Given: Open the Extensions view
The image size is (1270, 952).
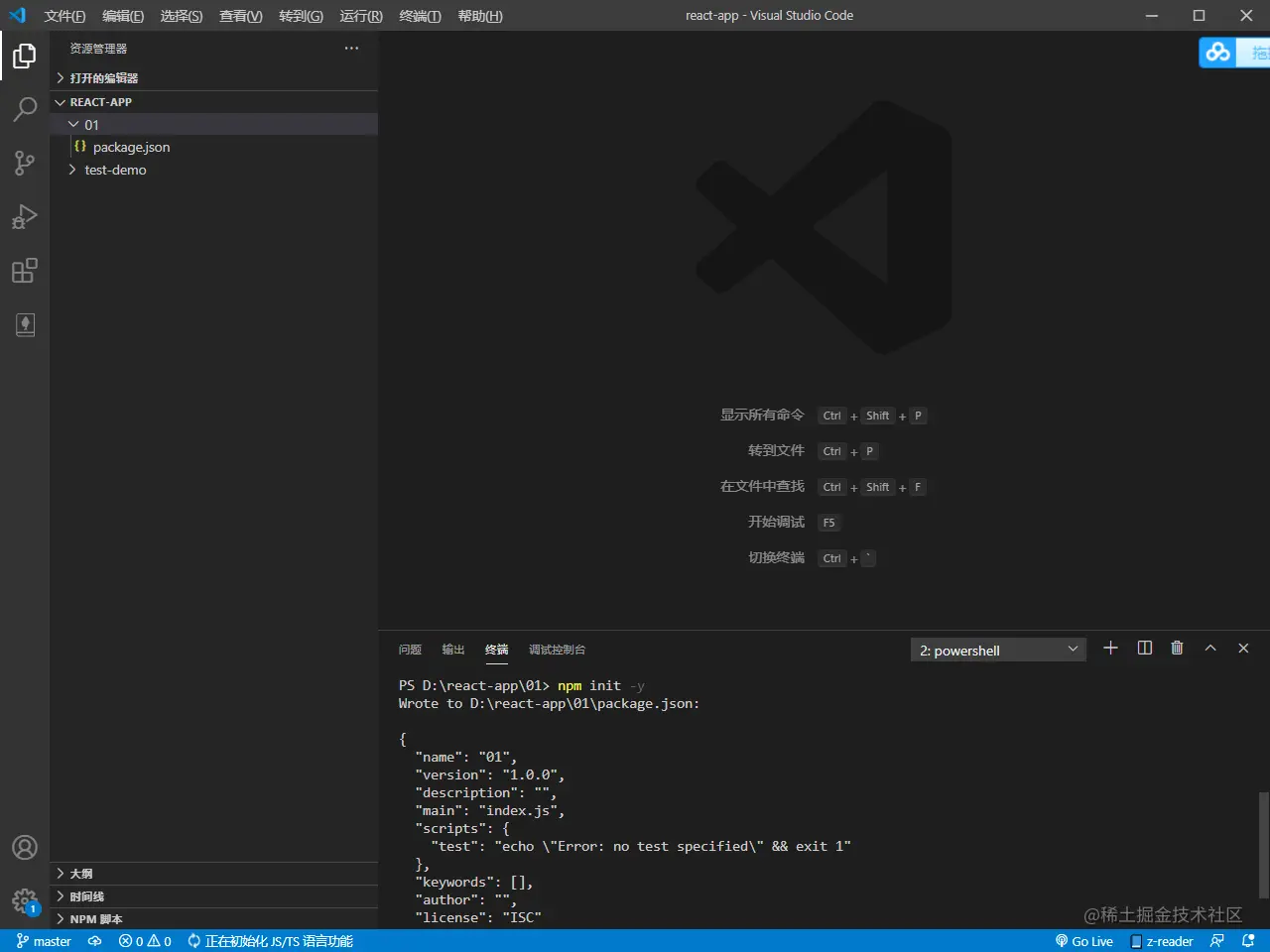Looking at the screenshot, I should coord(25,271).
